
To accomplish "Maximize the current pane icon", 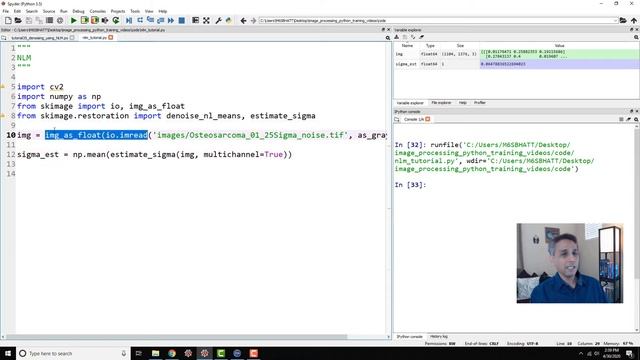I will (x=196, y=20).
